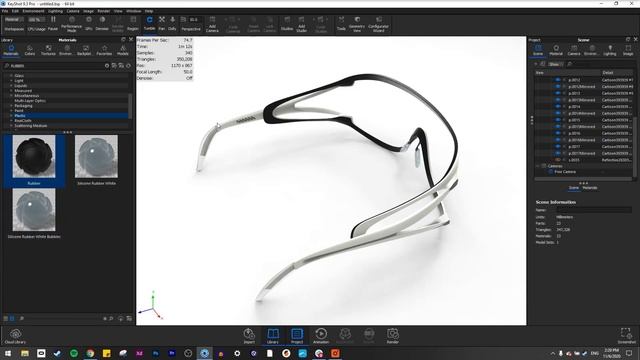Toggle the lock box beside p.0012
This screenshot has height=360, width=640.
[x=564, y=80]
